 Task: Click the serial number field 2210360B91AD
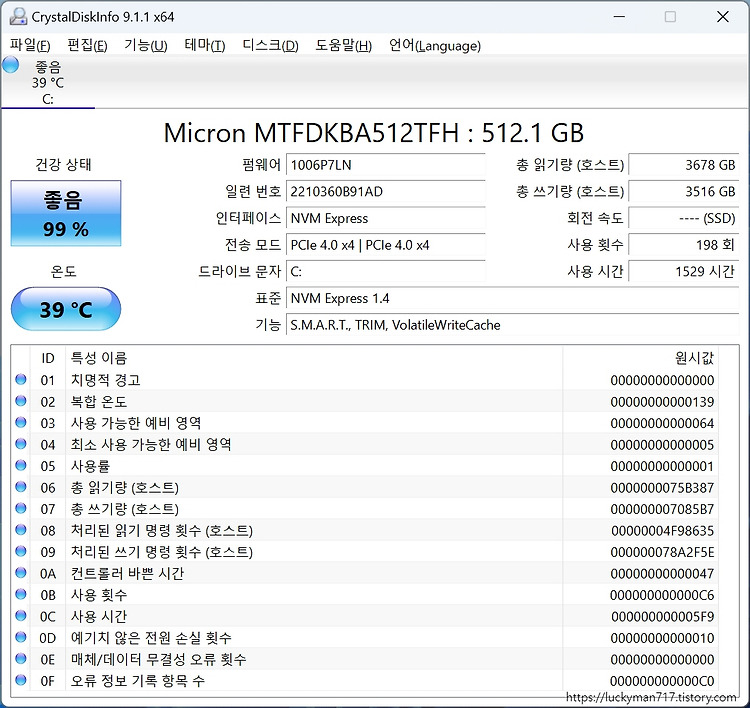(x=386, y=192)
